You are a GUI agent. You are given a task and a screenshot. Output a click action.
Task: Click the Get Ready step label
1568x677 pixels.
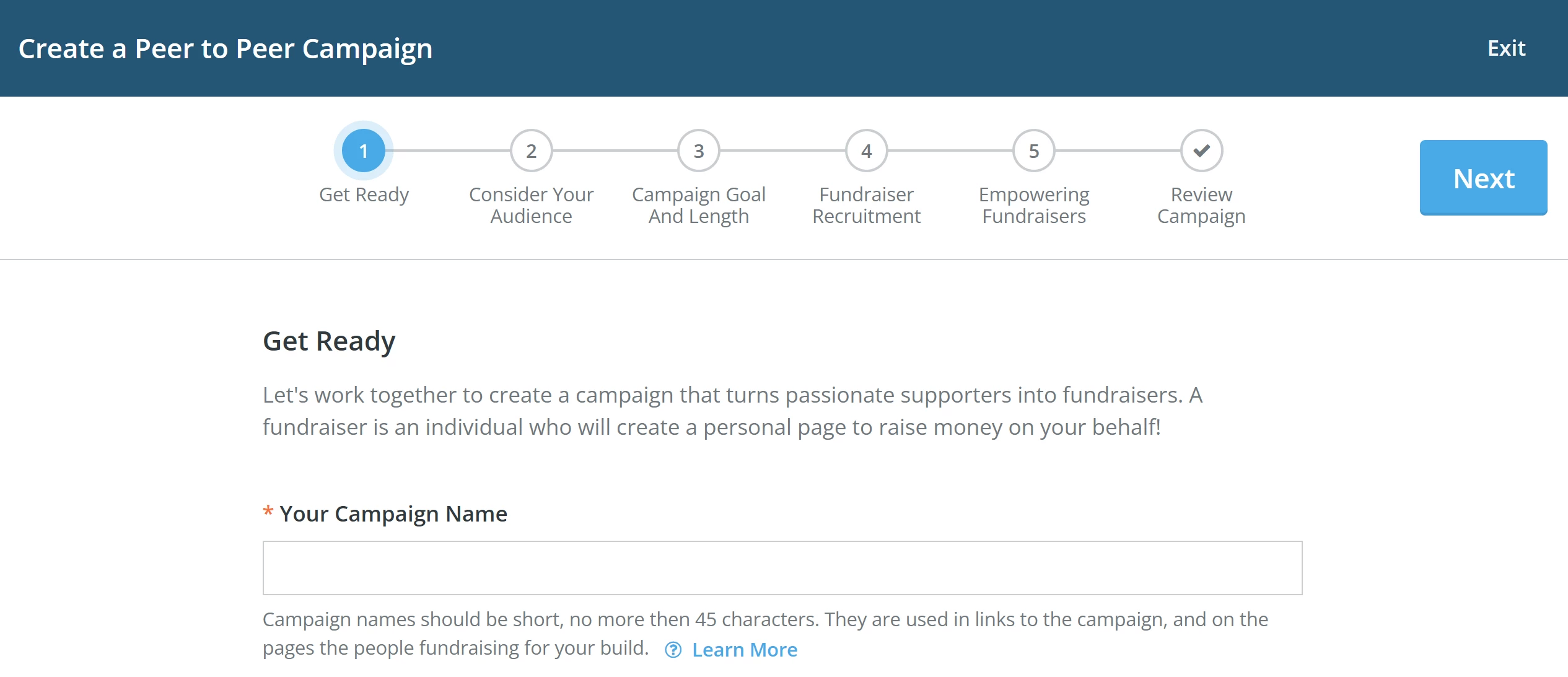pyautogui.click(x=364, y=194)
